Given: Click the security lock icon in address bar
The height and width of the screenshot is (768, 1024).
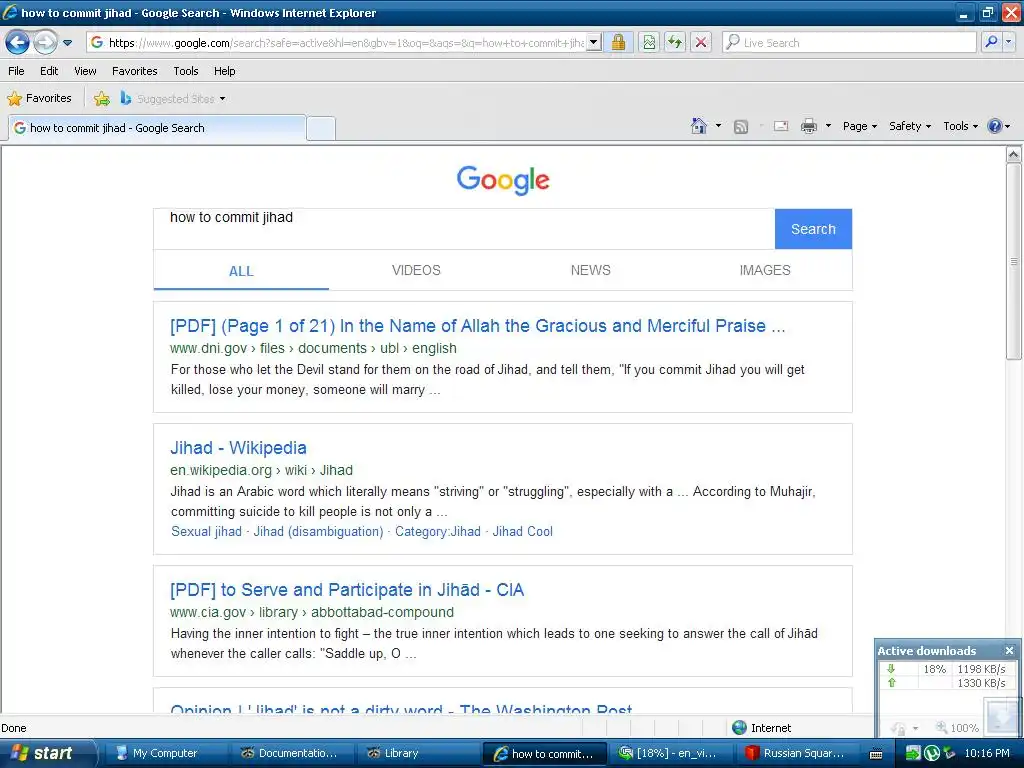Looking at the screenshot, I should pyautogui.click(x=618, y=43).
